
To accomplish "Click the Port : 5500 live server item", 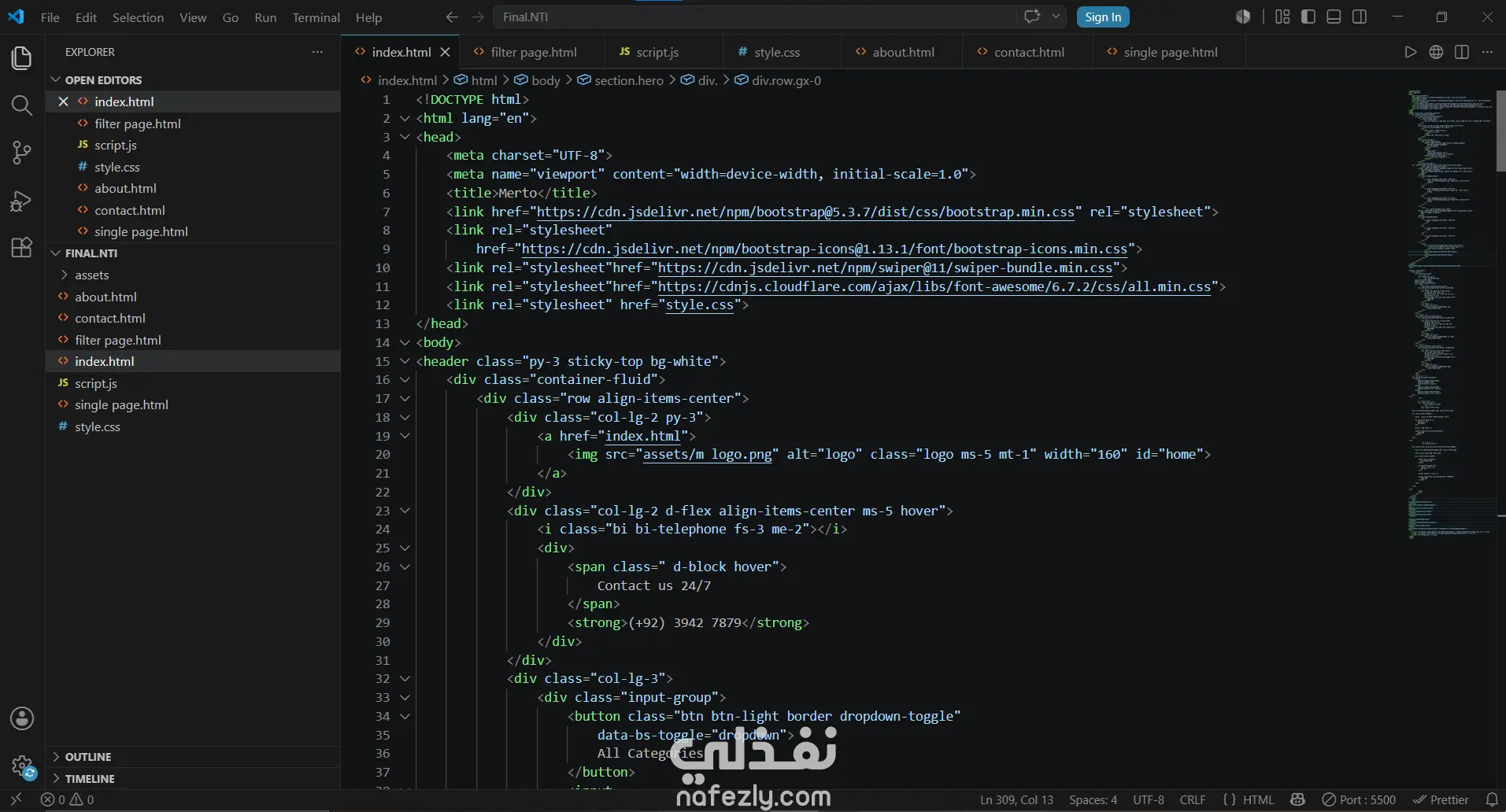I will [x=1359, y=799].
